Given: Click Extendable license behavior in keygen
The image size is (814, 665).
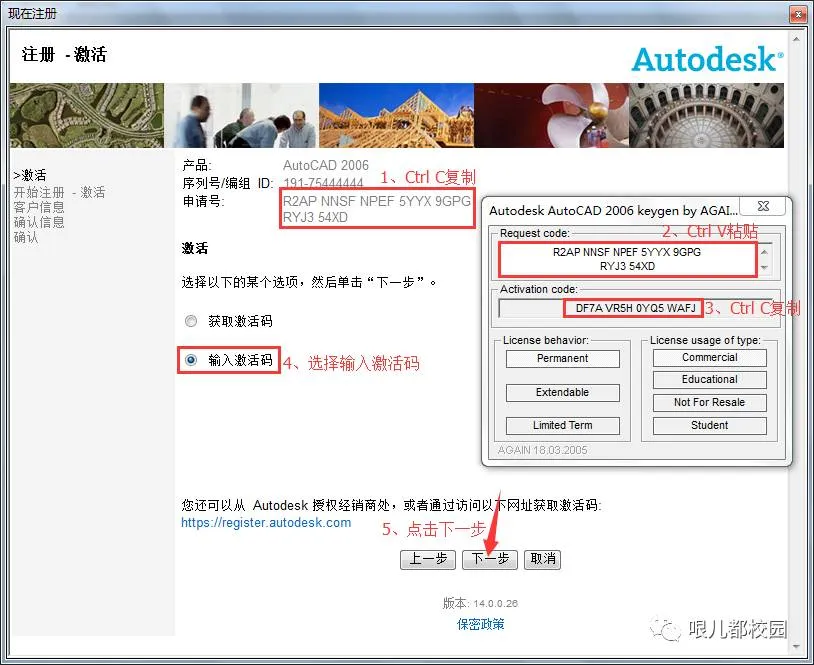Looking at the screenshot, I should pos(563,392).
